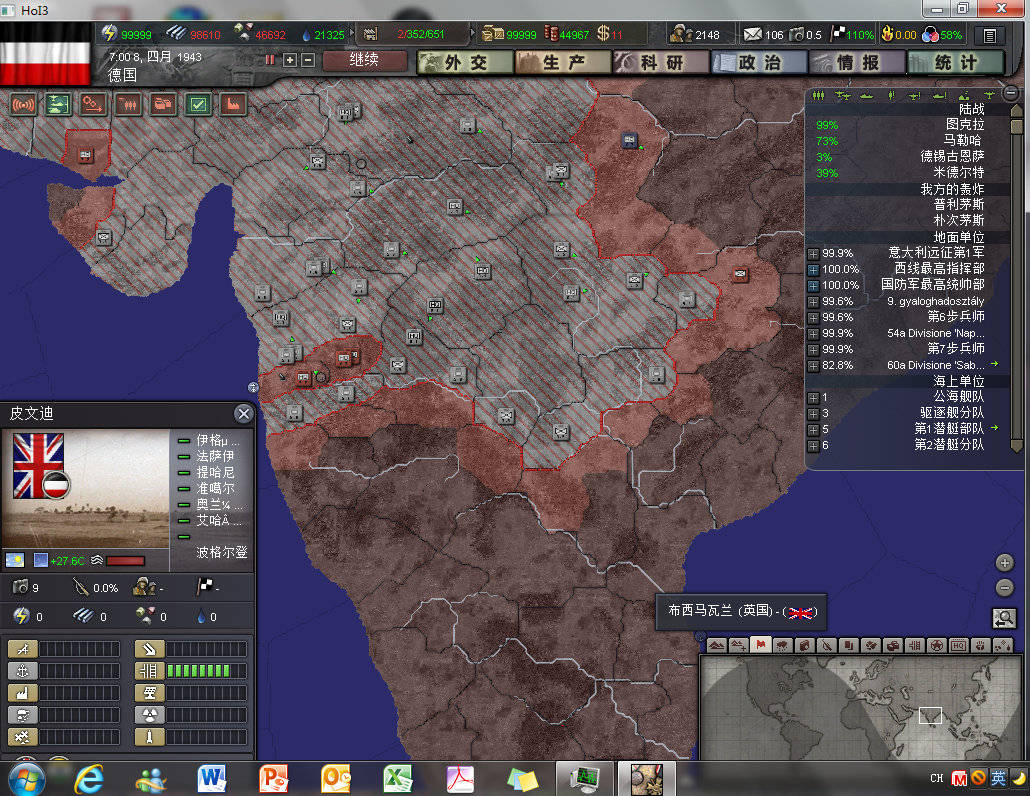1030x796 pixels.
Task: Click the 继续 continue button
Action: coord(365,60)
